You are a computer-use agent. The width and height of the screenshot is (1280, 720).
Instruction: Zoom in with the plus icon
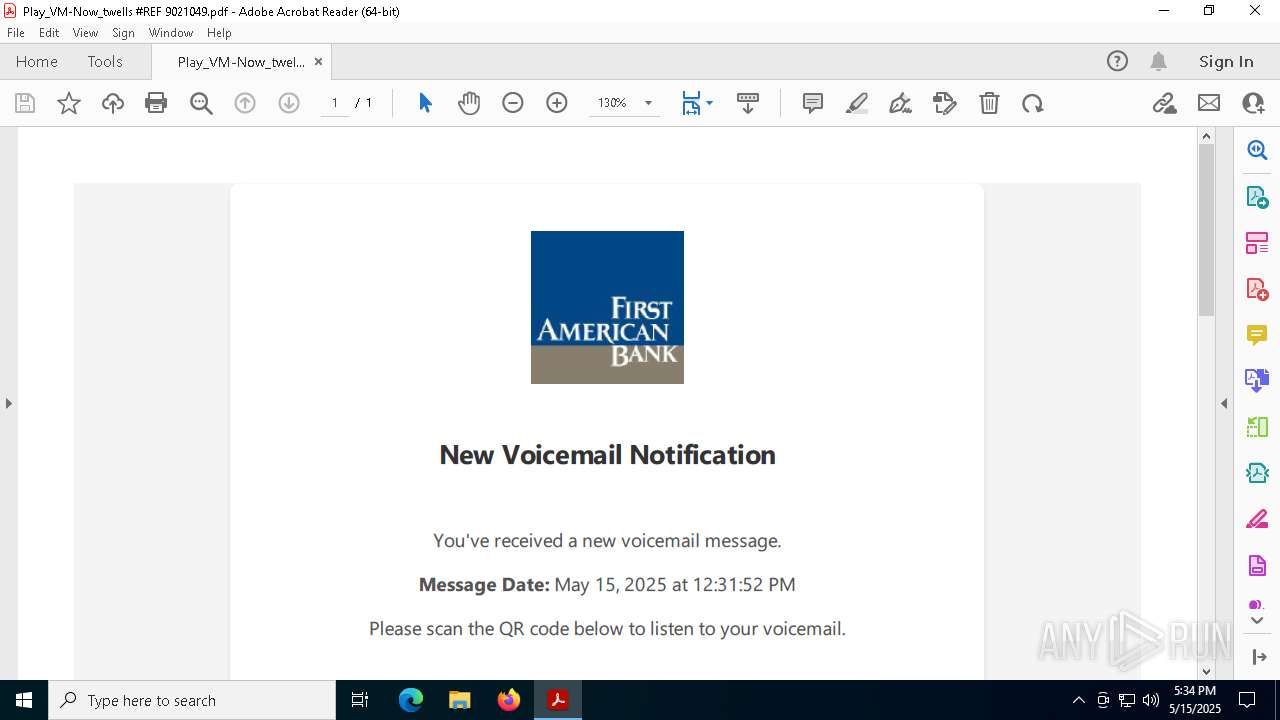point(557,103)
